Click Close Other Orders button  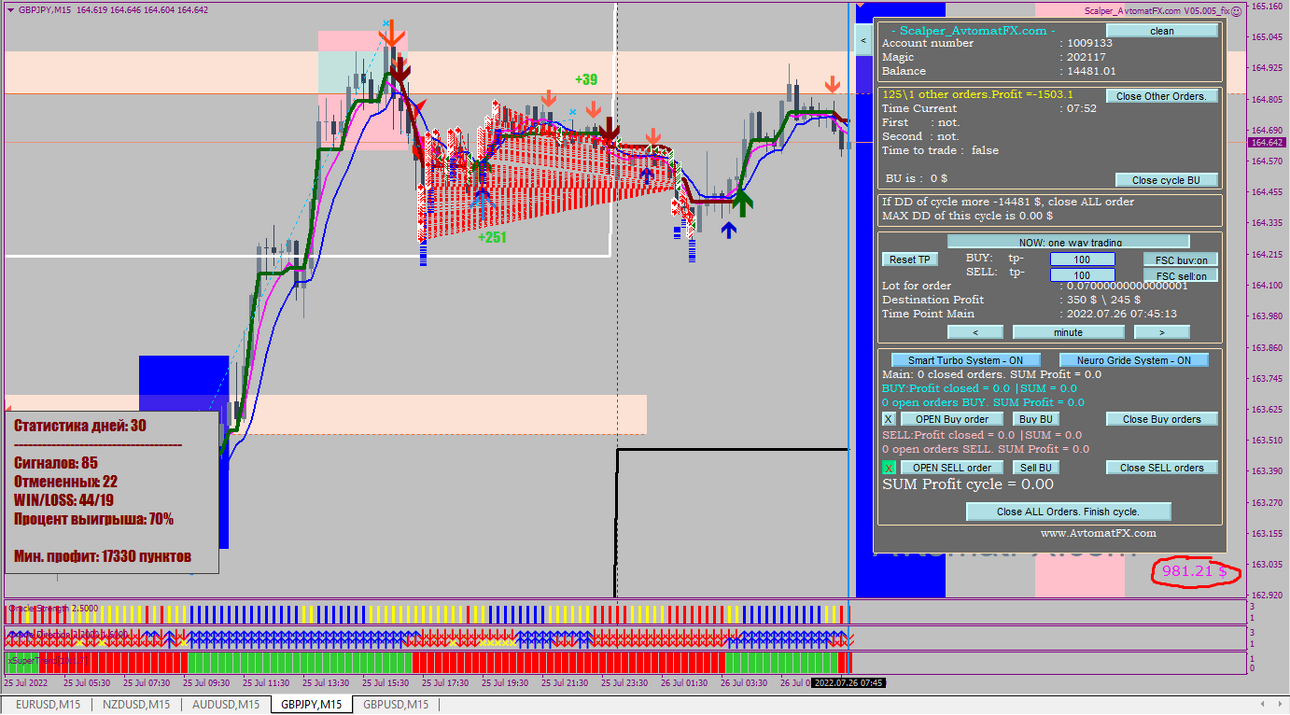click(1162, 96)
